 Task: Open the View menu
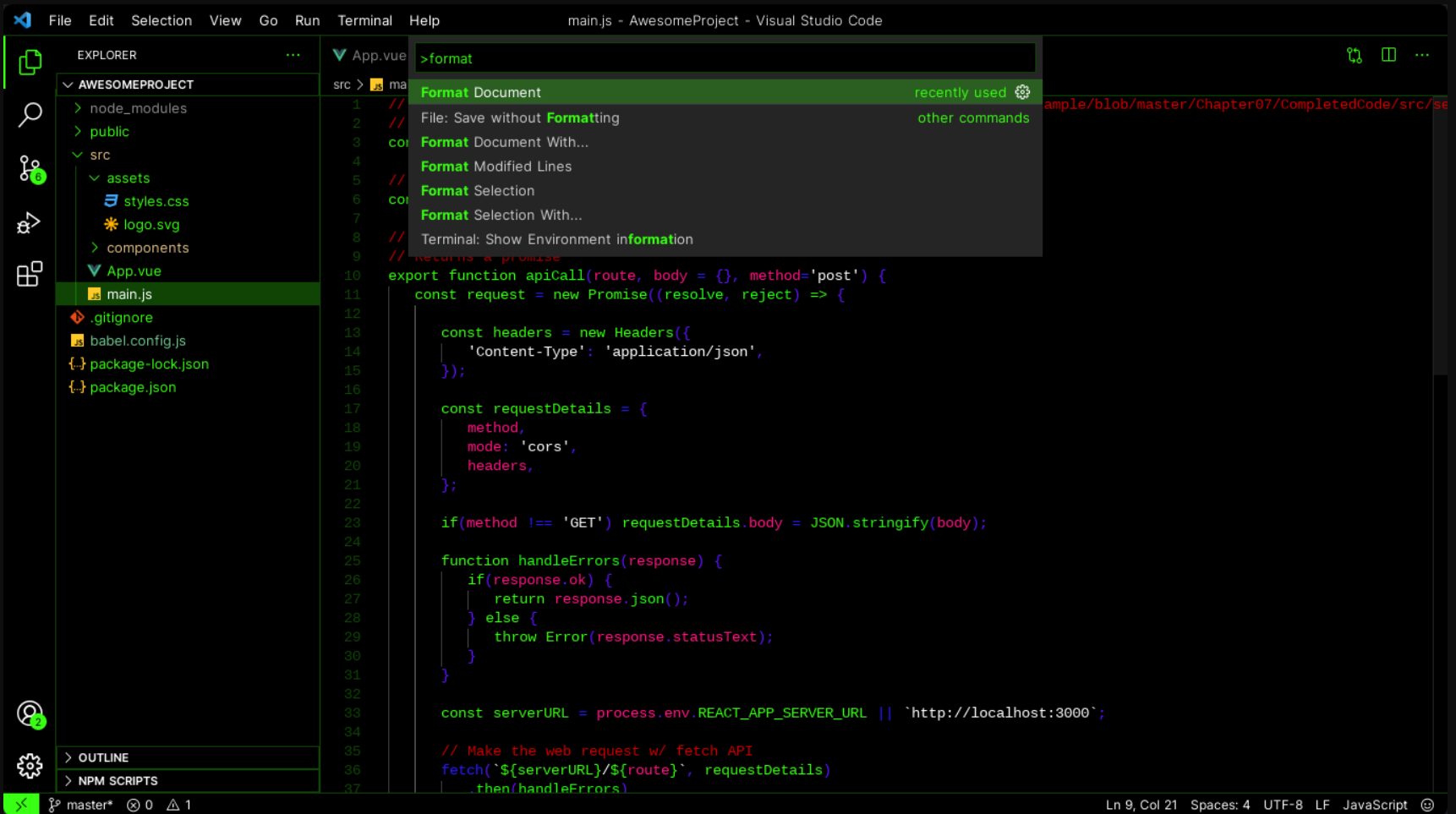tap(225, 20)
